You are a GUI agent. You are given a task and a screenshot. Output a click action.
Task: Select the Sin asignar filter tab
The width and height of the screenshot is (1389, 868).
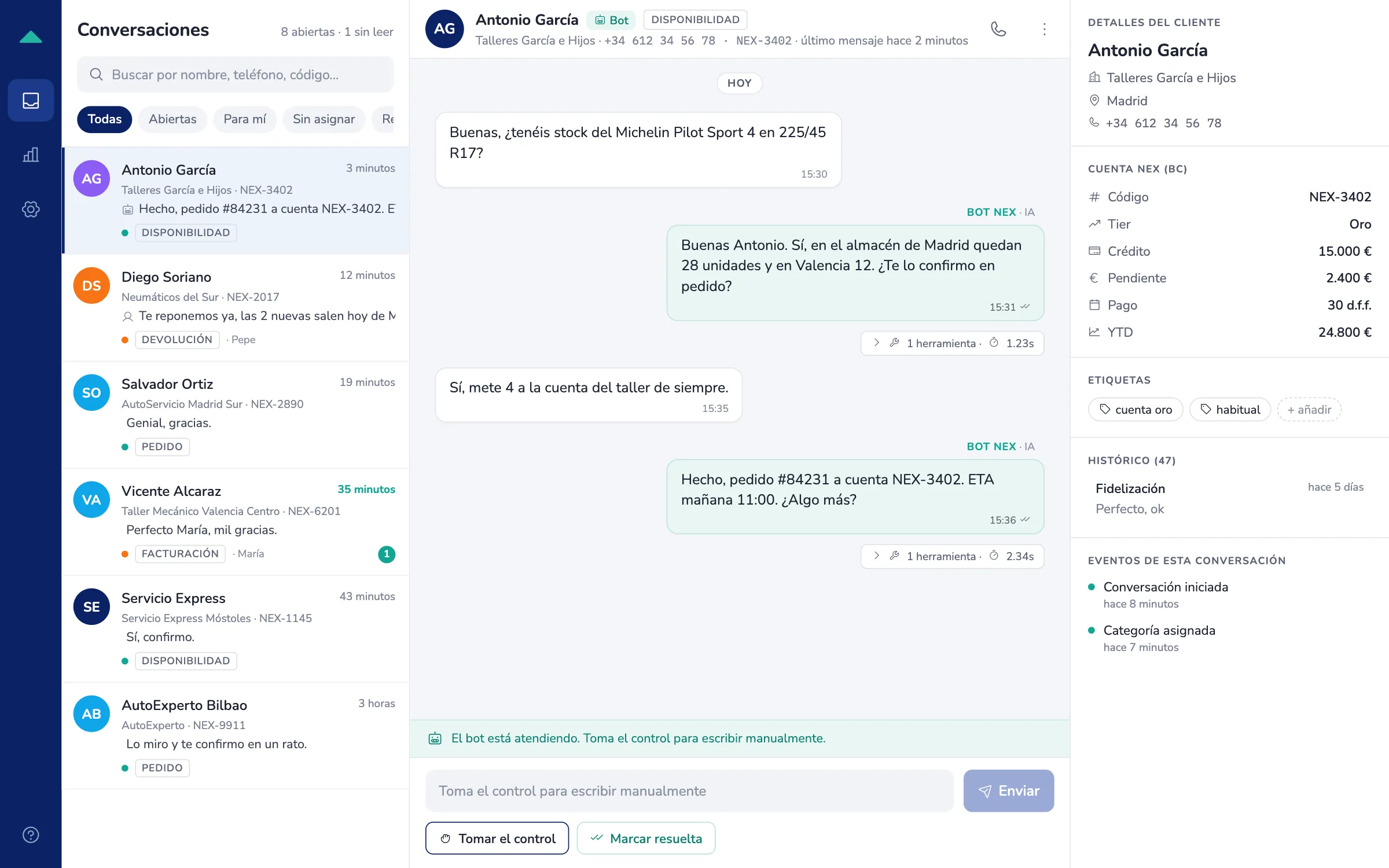point(324,119)
